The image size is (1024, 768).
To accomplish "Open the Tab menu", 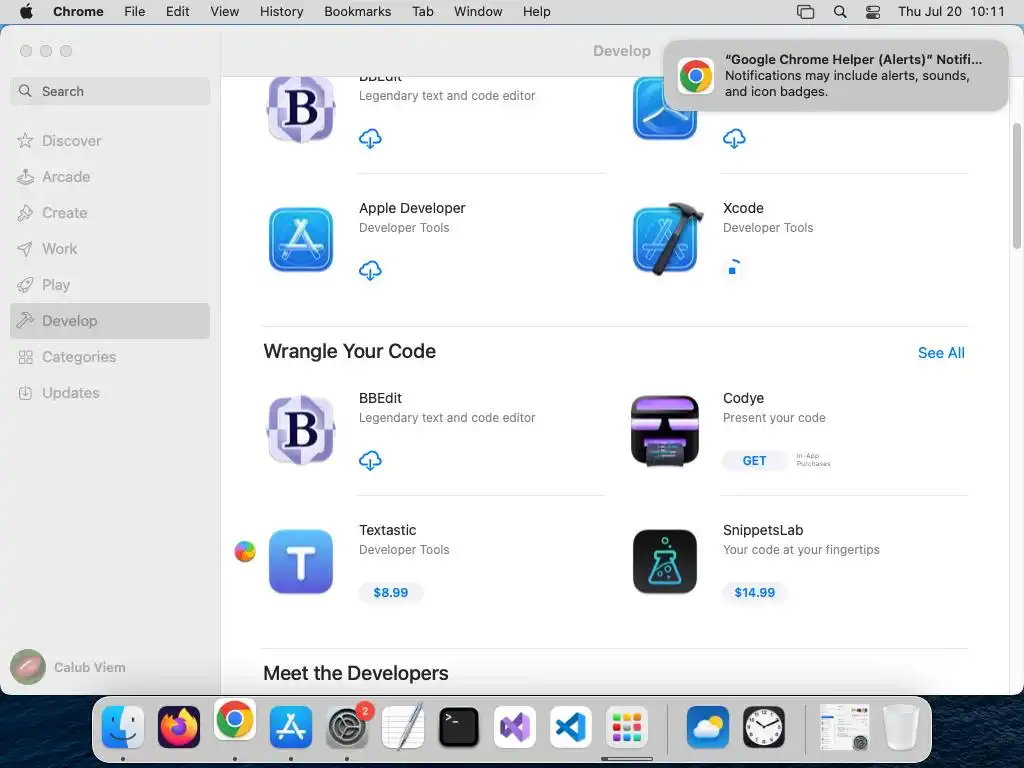I will [423, 12].
